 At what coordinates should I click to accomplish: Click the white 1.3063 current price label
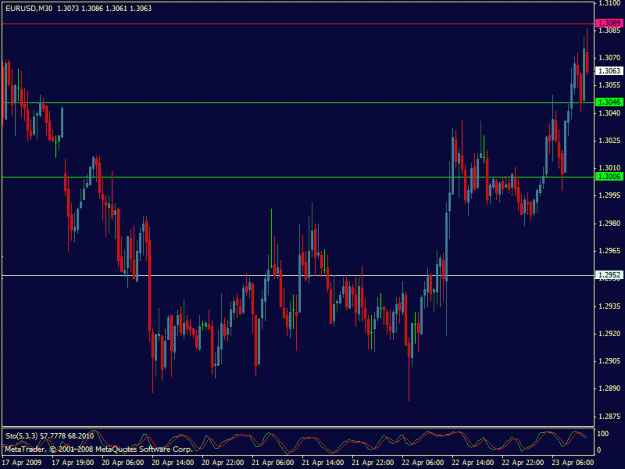click(608, 71)
